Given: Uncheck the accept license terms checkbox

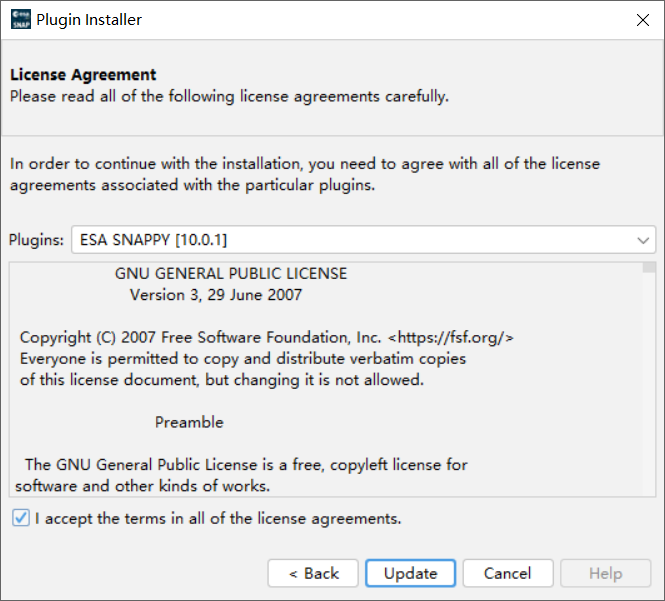Looking at the screenshot, I should click(x=21, y=518).
